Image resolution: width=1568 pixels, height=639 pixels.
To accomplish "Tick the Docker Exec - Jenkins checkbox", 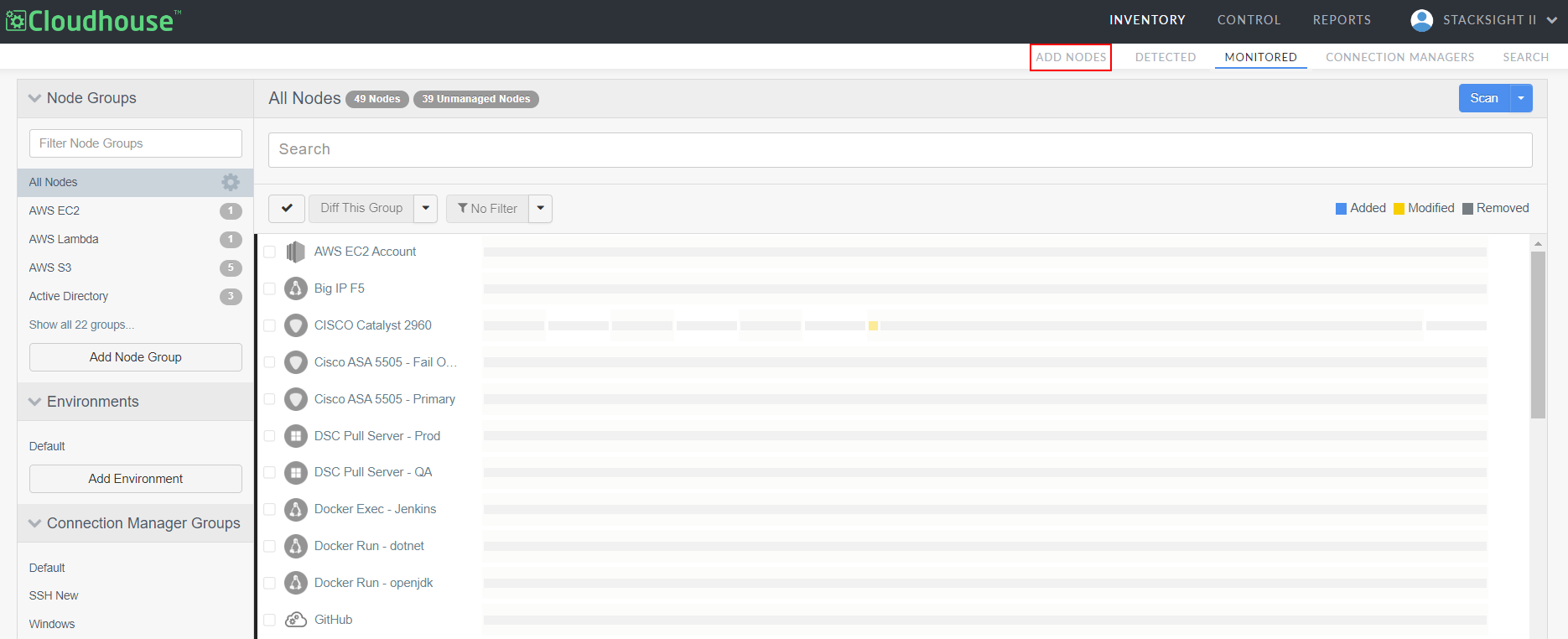I will pos(270,509).
